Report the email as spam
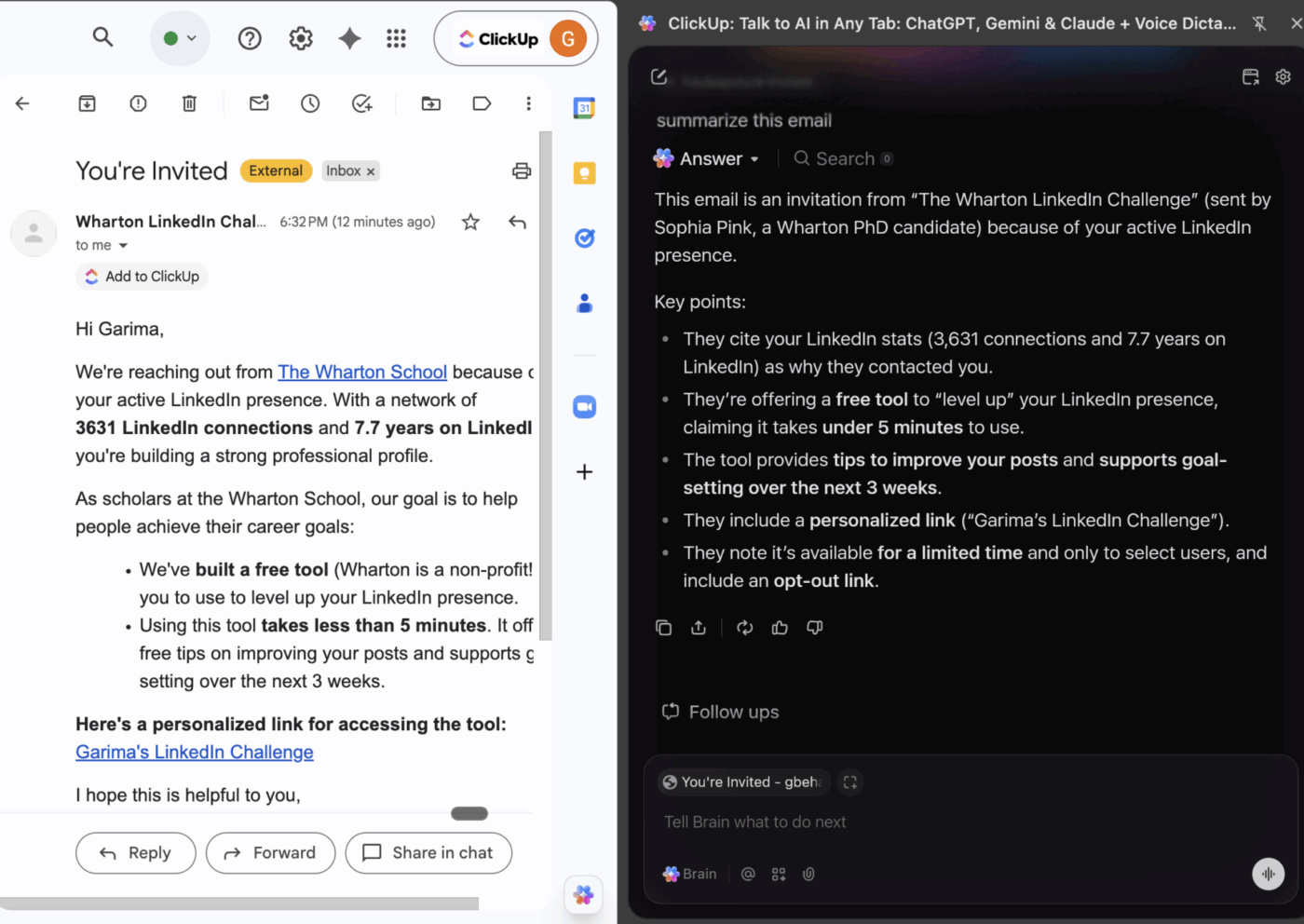The height and width of the screenshot is (924, 1304). (138, 103)
